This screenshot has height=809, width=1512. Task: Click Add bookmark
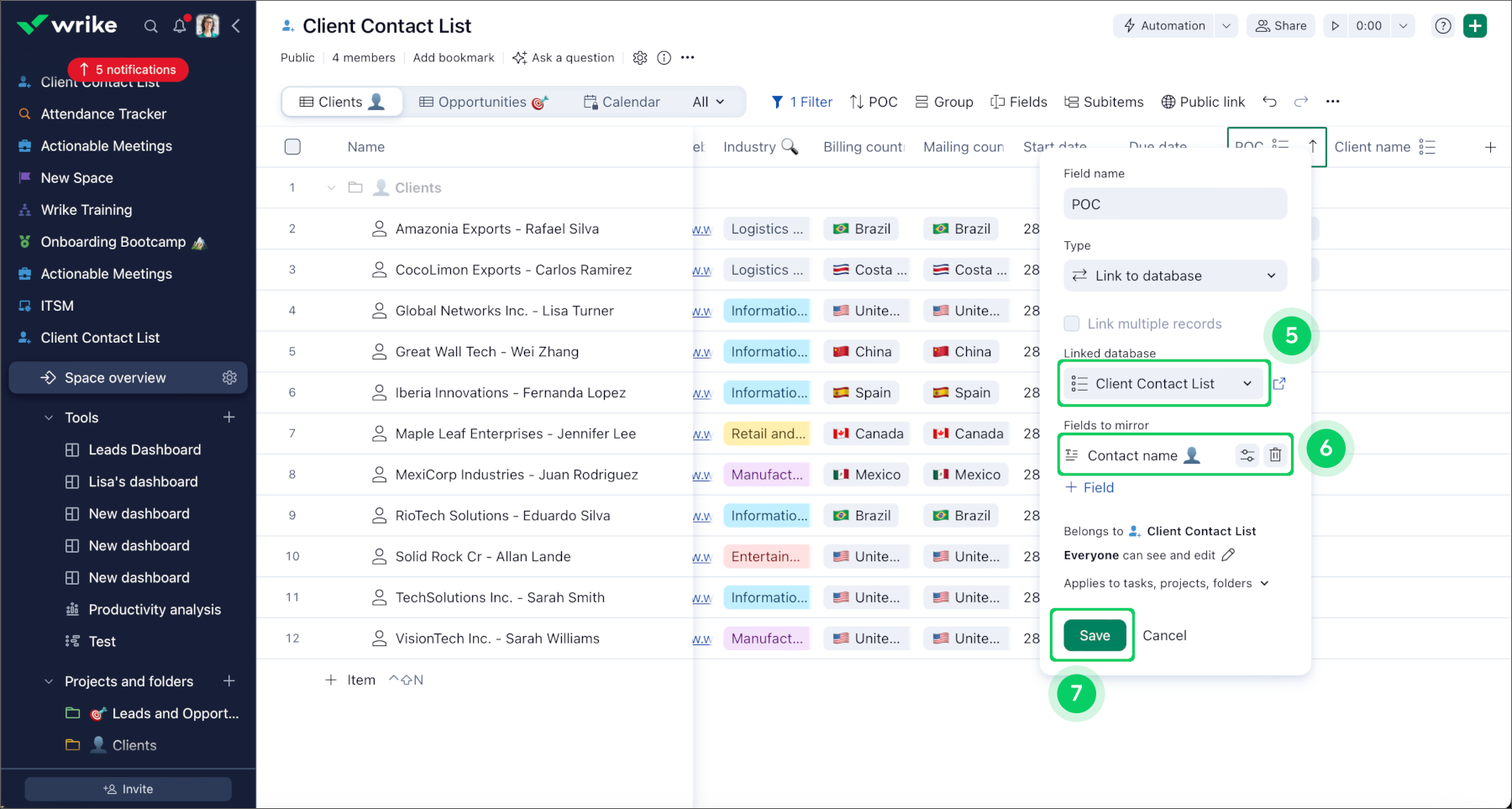[454, 57]
